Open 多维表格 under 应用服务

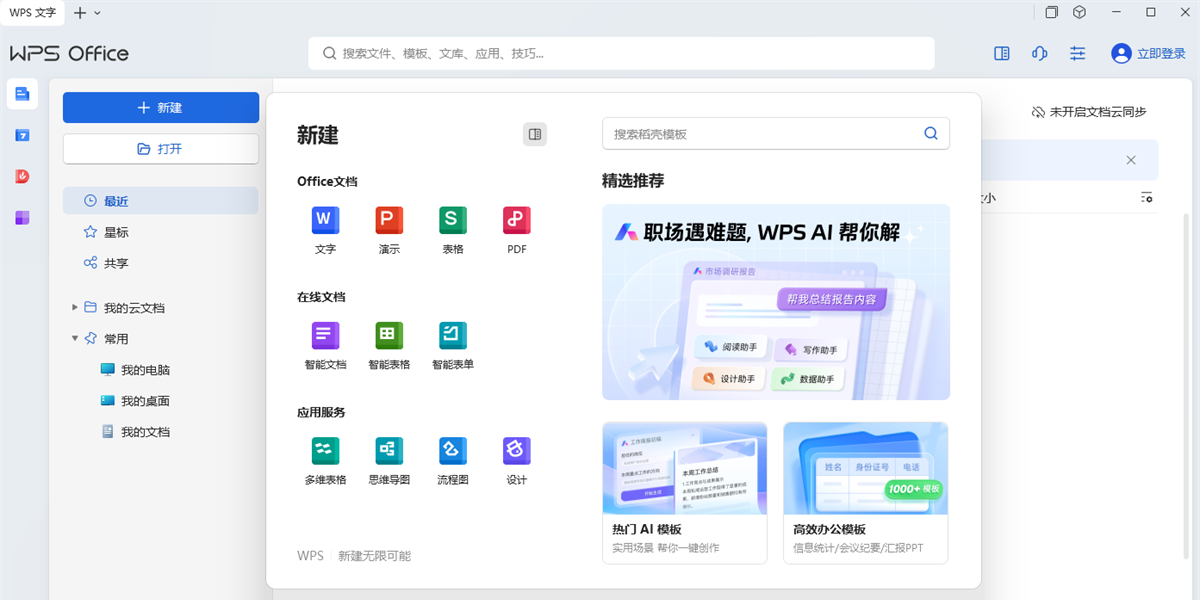(325, 460)
